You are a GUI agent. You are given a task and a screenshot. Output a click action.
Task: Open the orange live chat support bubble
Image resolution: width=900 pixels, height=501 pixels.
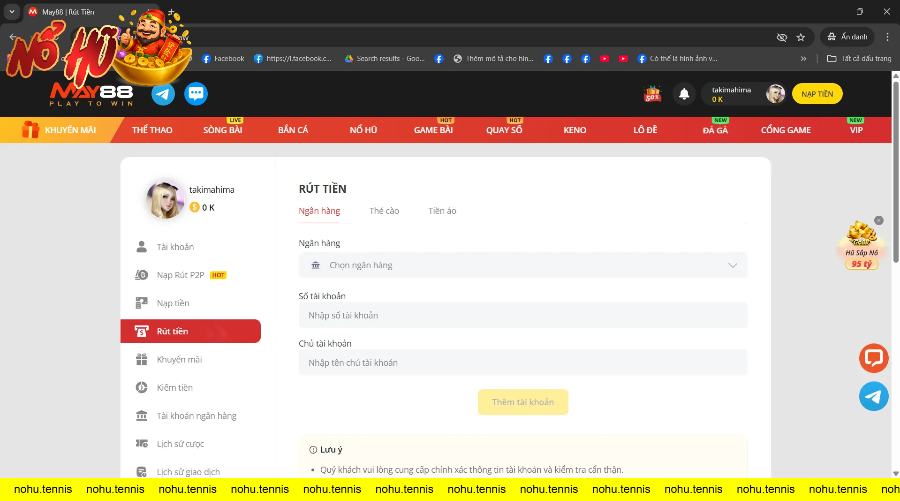point(873,358)
